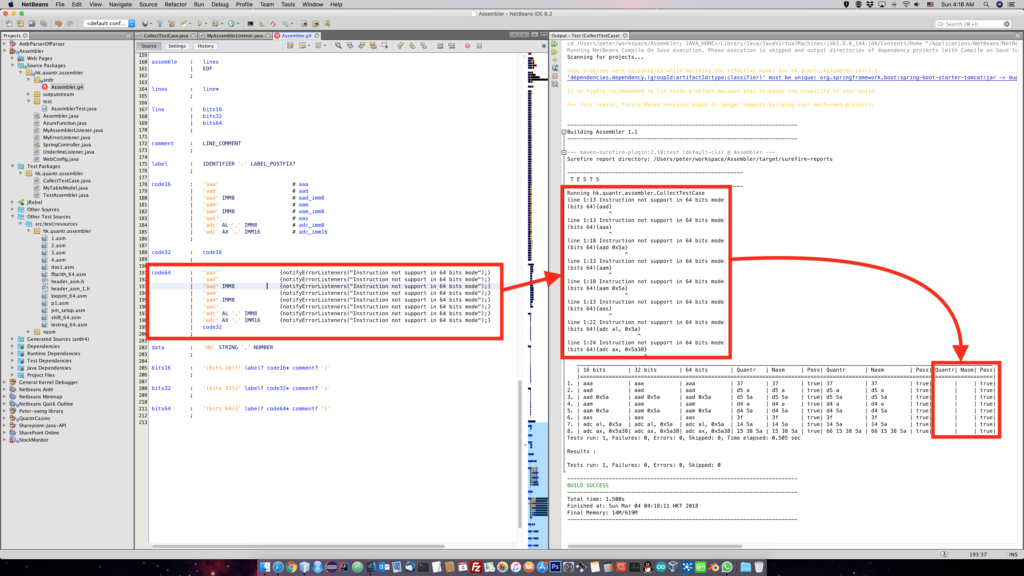Open the File menu
The height and width of the screenshot is (576, 1024).
[59, 5]
